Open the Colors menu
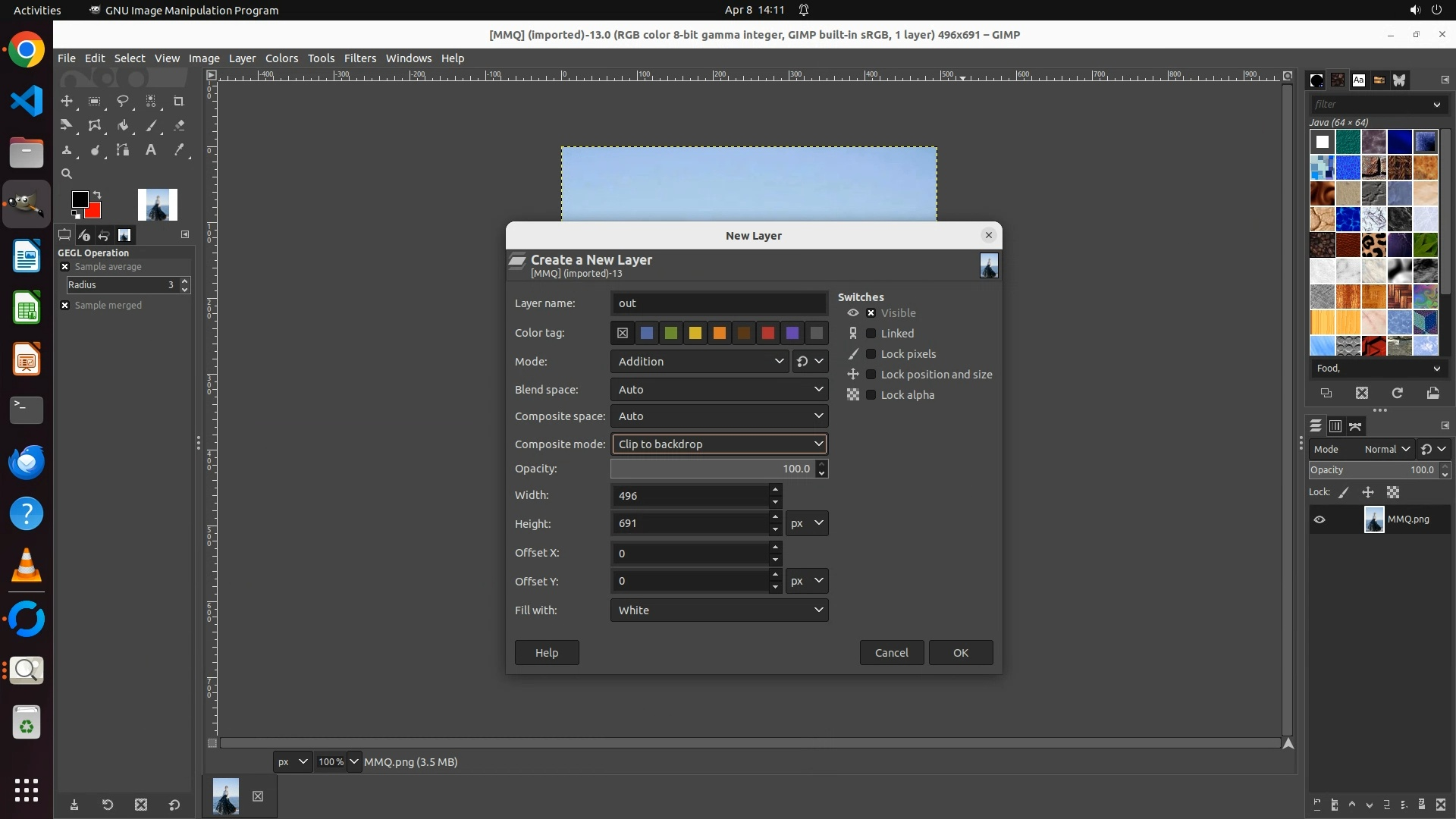This screenshot has width=1456, height=819. pos(281,58)
